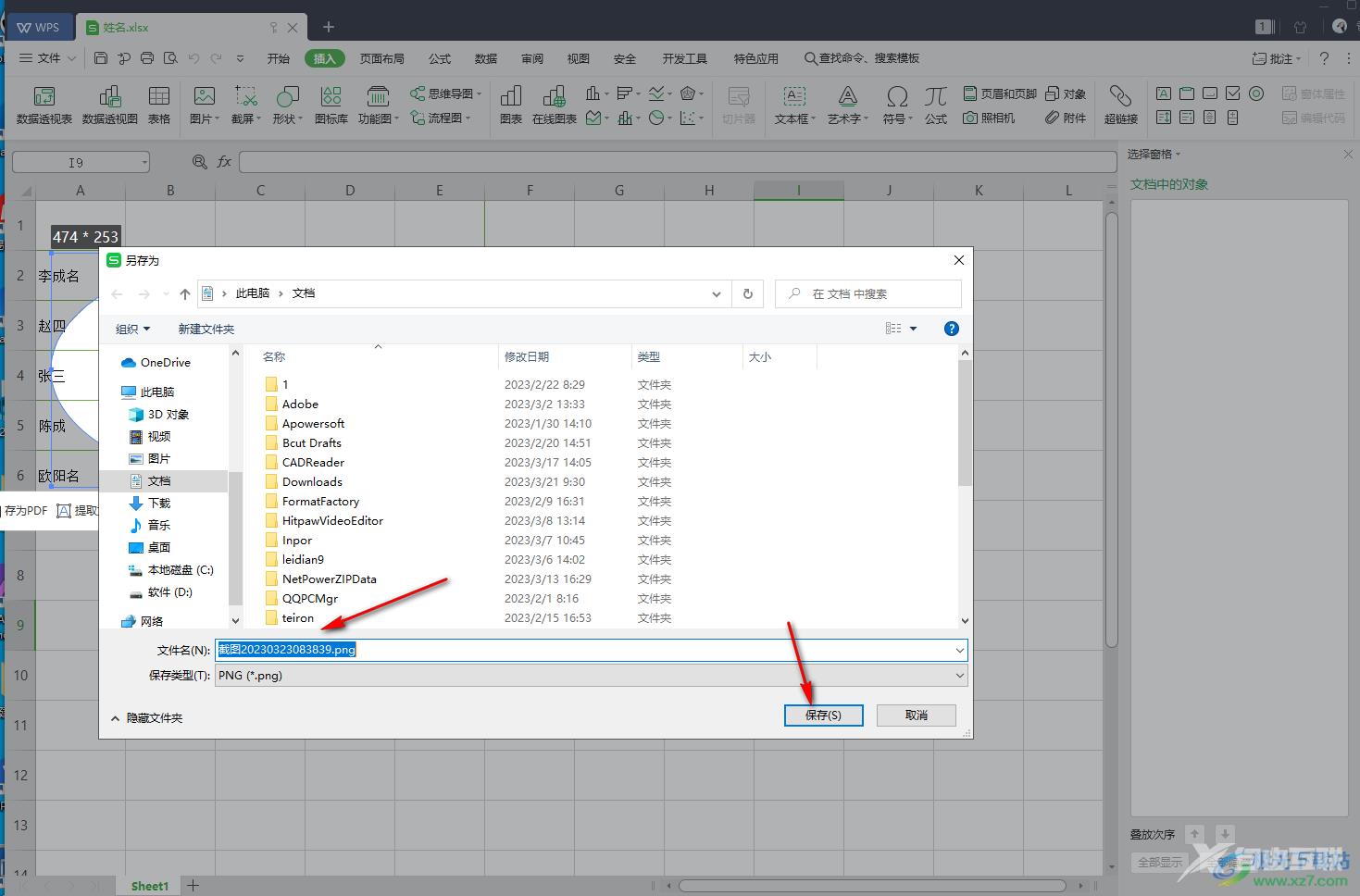Click the 照相机 camera button
The image size is (1360, 896).
(x=989, y=118)
